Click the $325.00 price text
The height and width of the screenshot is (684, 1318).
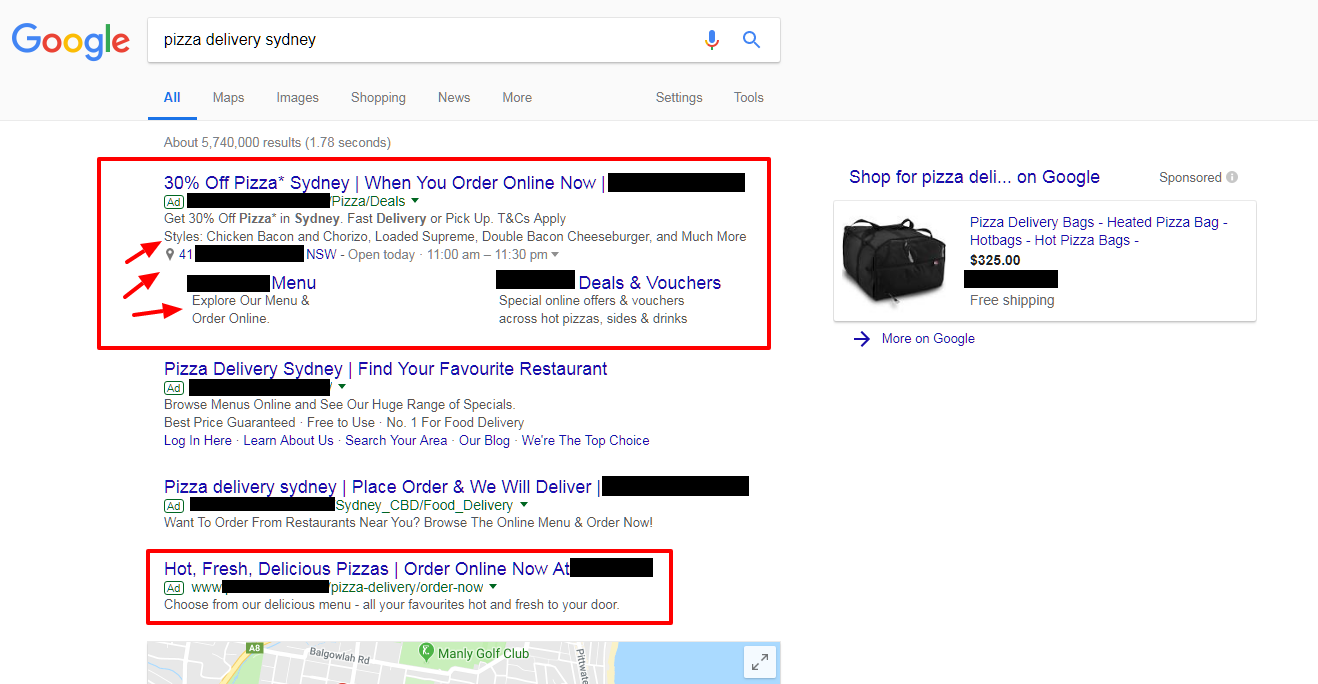pyautogui.click(x=995, y=260)
